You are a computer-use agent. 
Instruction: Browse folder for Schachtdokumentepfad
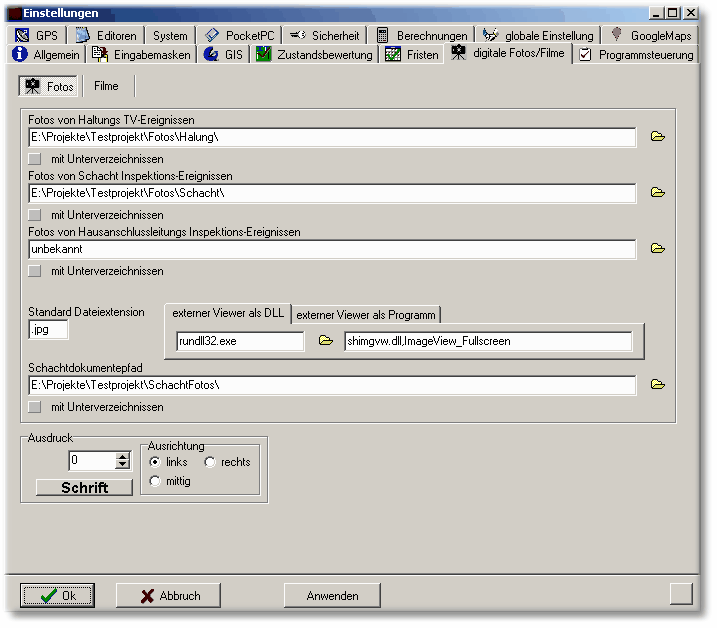(657, 385)
